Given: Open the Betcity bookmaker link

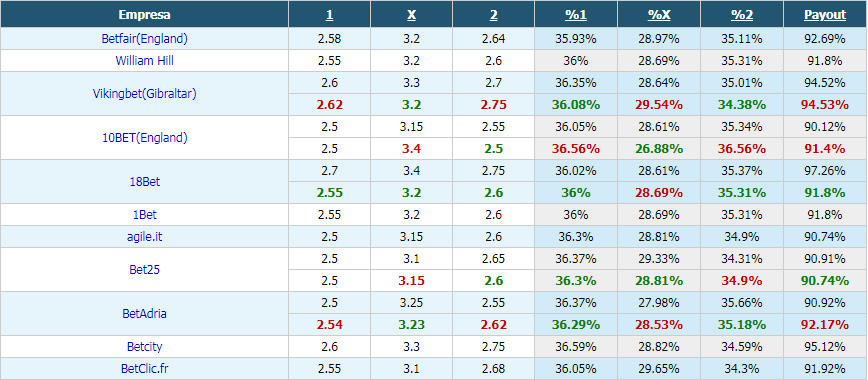Looking at the screenshot, I should [144, 347].
